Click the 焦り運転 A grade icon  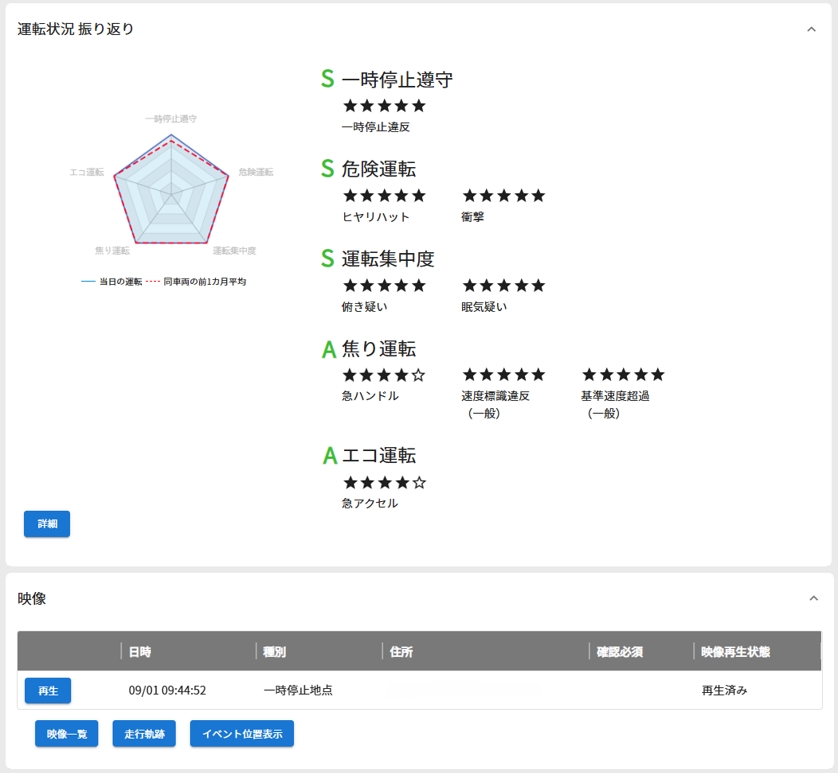[328, 349]
